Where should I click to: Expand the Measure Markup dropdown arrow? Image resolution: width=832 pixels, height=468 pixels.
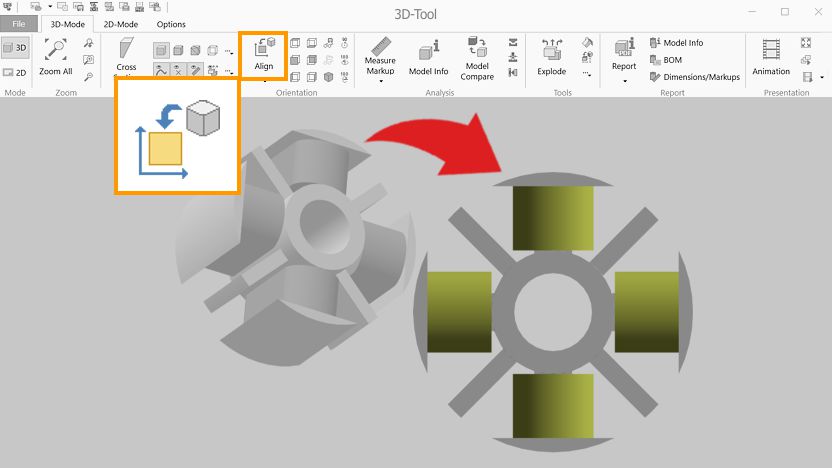coord(380,81)
